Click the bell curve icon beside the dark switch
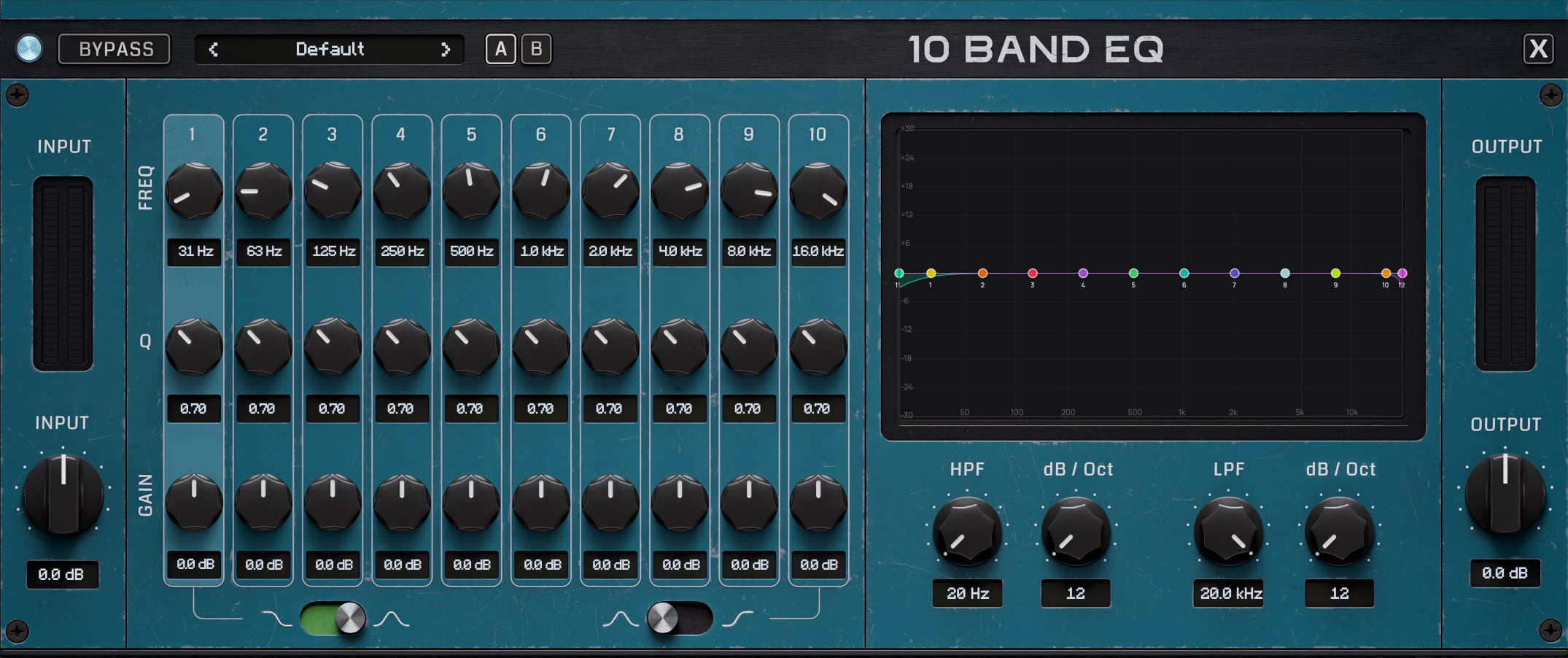The height and width of the screenshot is (658, 1568). click(x=621, y=619)
